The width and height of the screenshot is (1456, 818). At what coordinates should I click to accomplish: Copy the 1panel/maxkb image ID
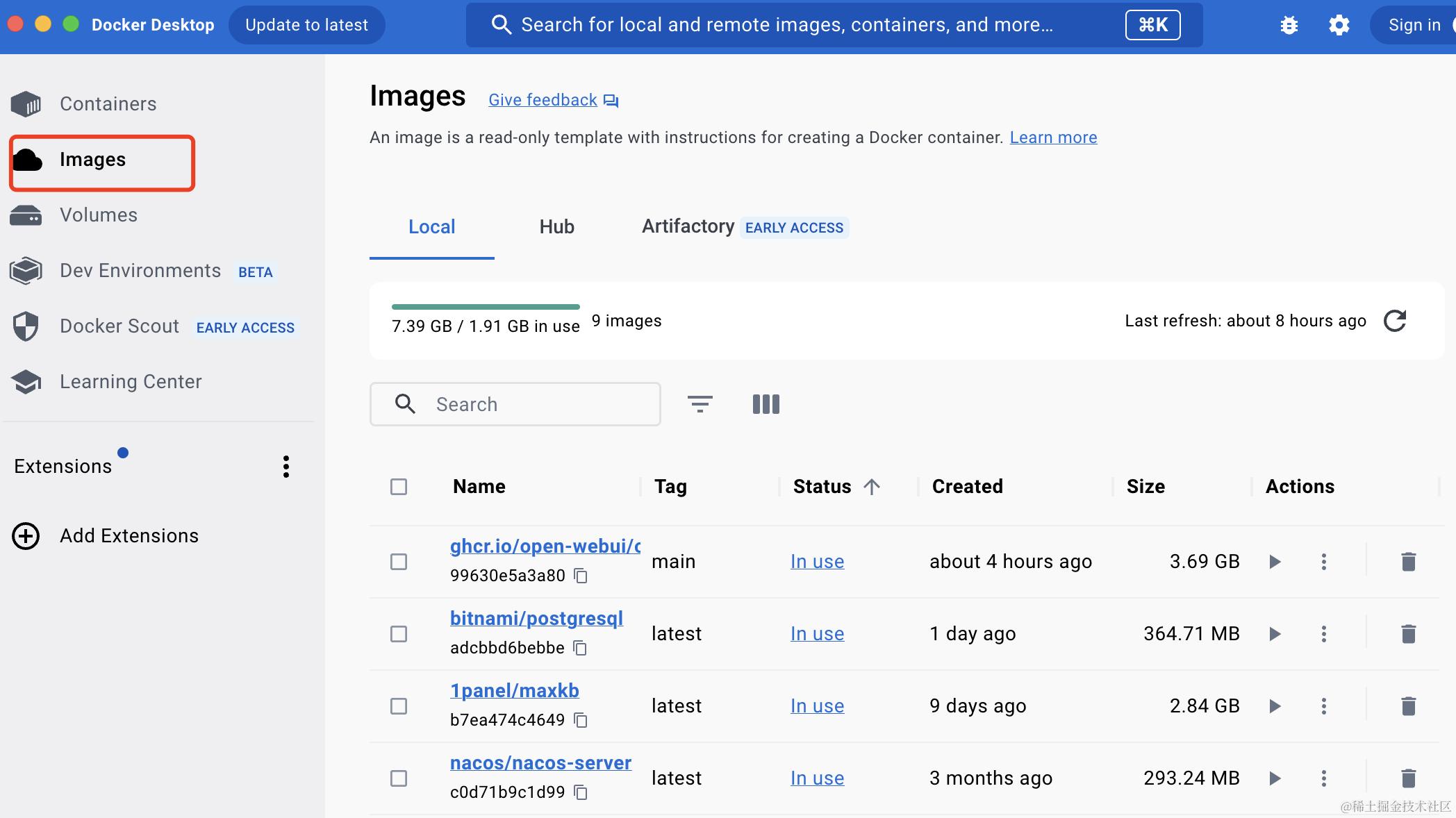click(x=581, y=720)
